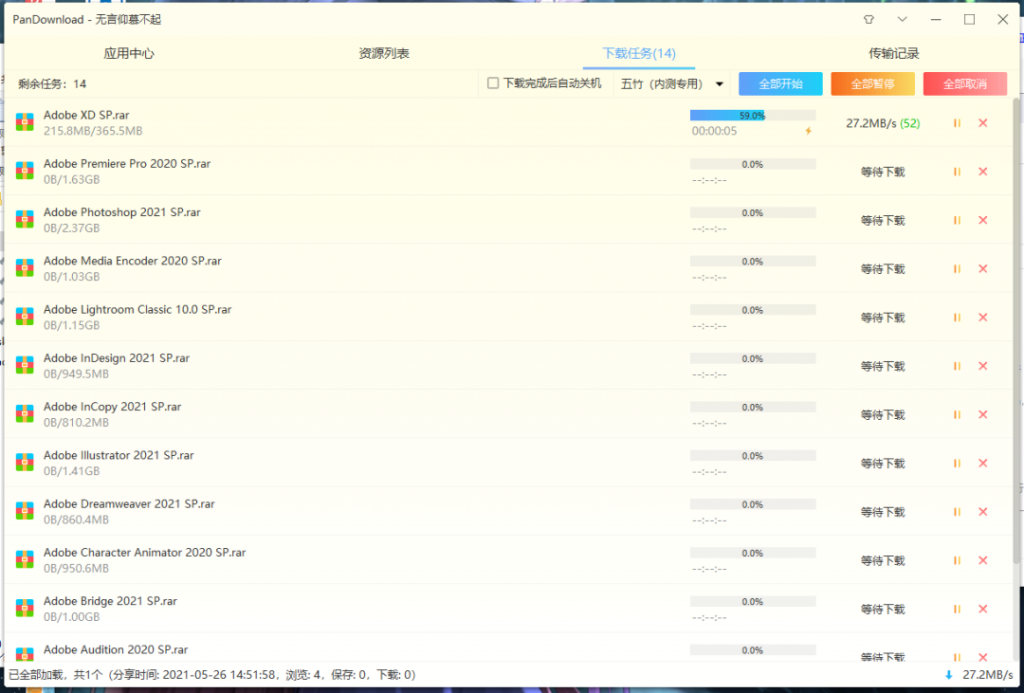The image size is (1024, 693).
Task: Click the 剩余任务: 14 label
Action: click(52, 84)
